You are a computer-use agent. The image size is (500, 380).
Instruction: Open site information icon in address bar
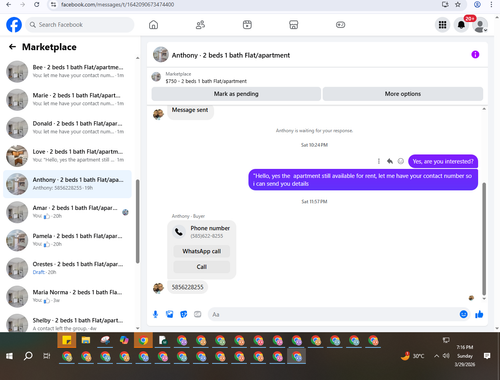click(x=53, y=5)
